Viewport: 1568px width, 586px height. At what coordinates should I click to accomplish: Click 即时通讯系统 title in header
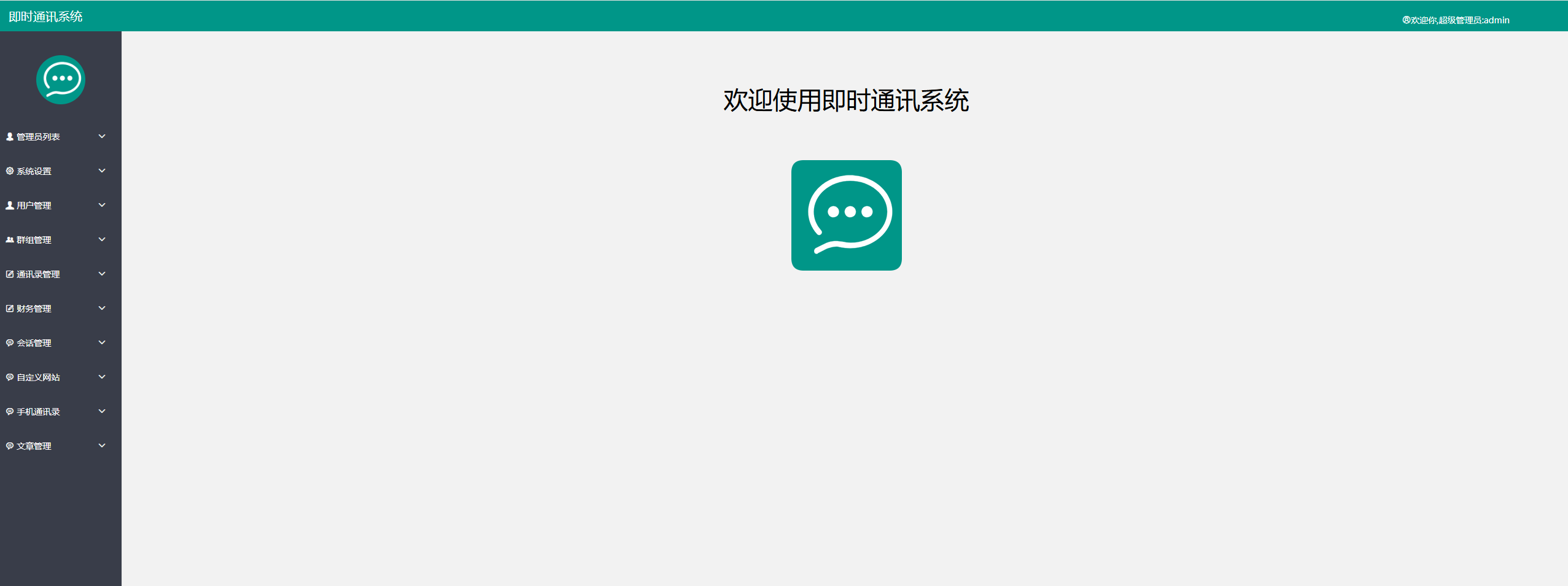[45, 16]
